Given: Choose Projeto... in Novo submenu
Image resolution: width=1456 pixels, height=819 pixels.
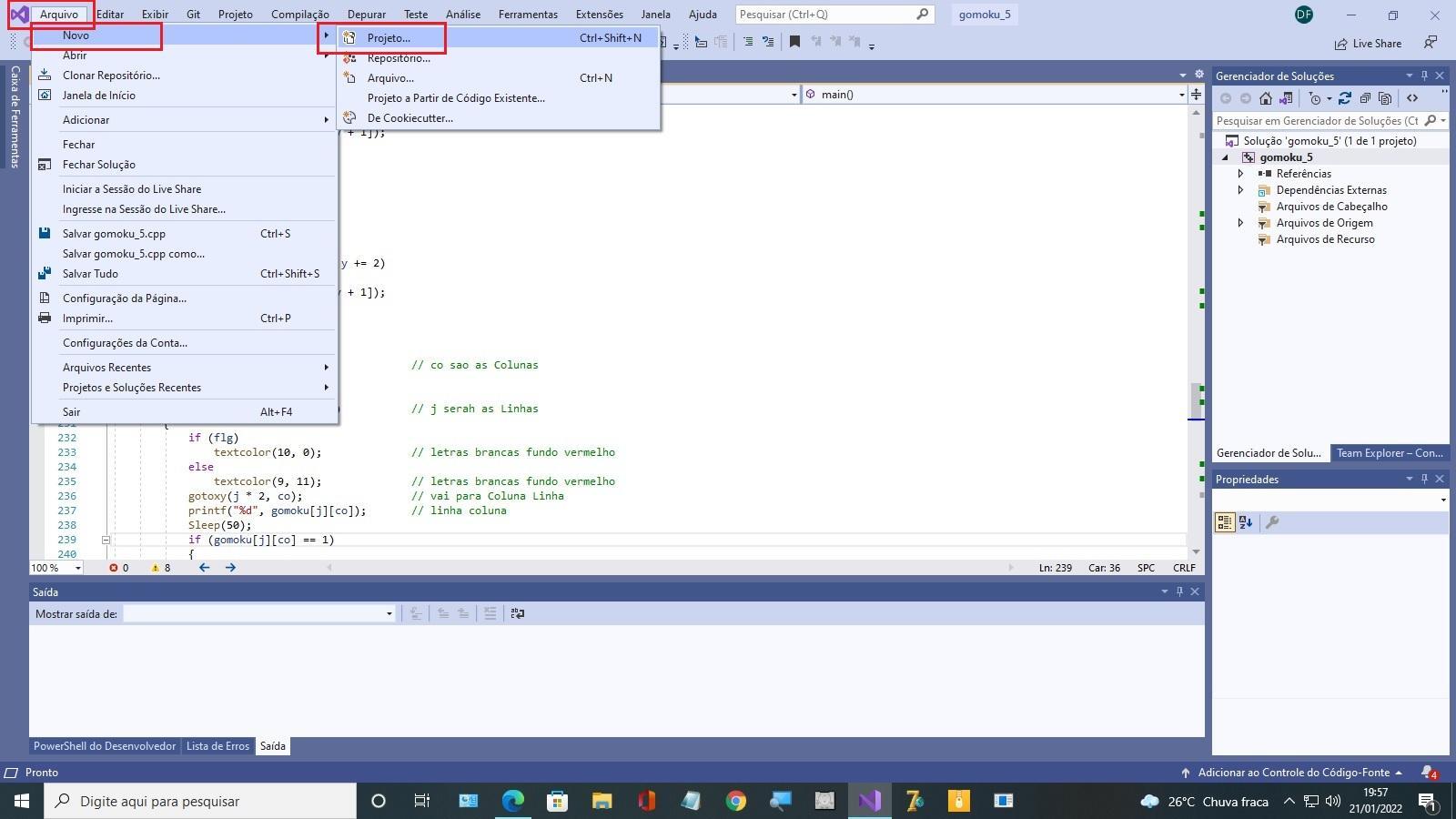Looking at the screenshot, I should click(x=499, y=37).
